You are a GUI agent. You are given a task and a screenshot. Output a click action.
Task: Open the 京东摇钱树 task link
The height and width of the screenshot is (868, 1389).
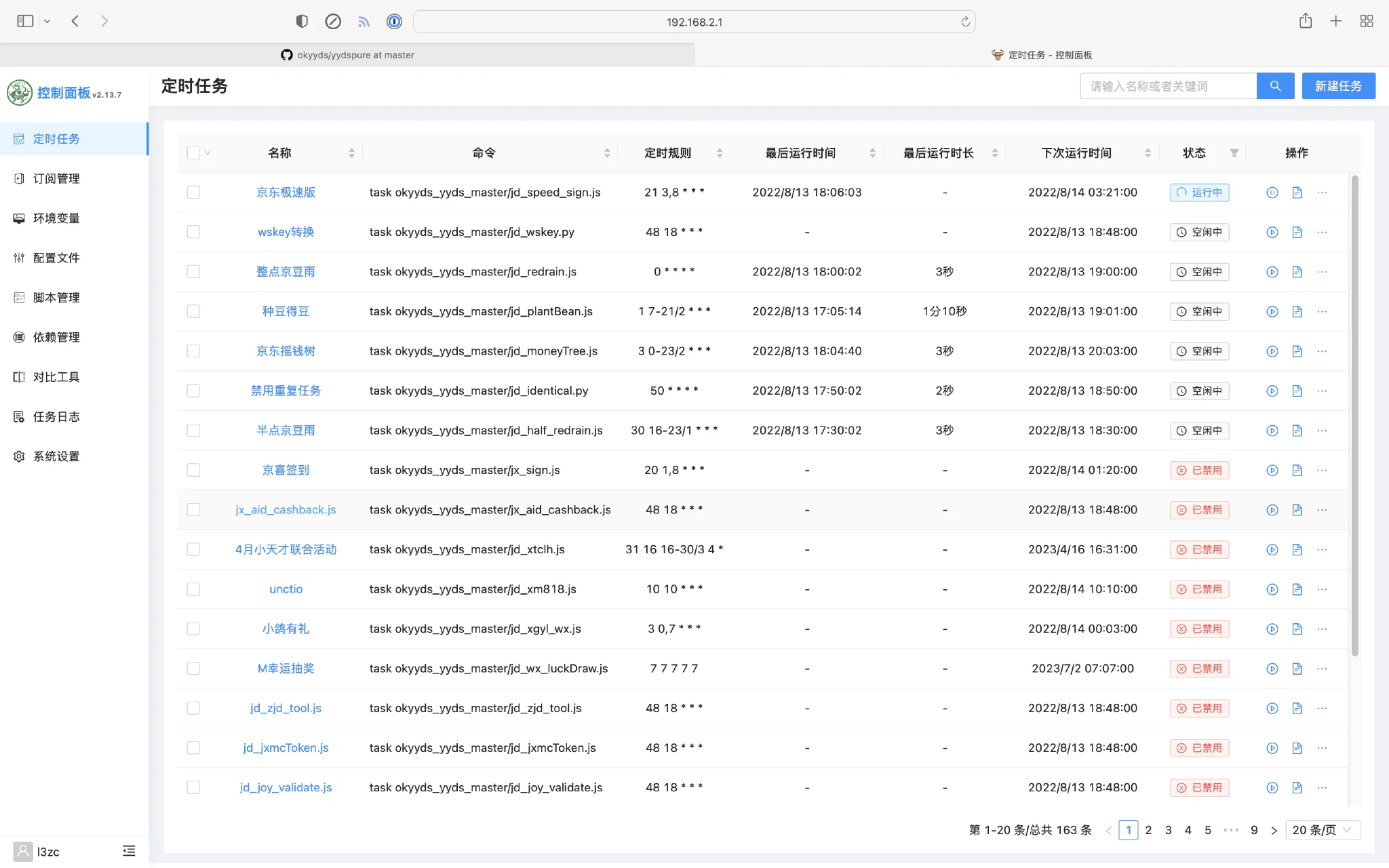pyautogui.click(x=285, y=351)
